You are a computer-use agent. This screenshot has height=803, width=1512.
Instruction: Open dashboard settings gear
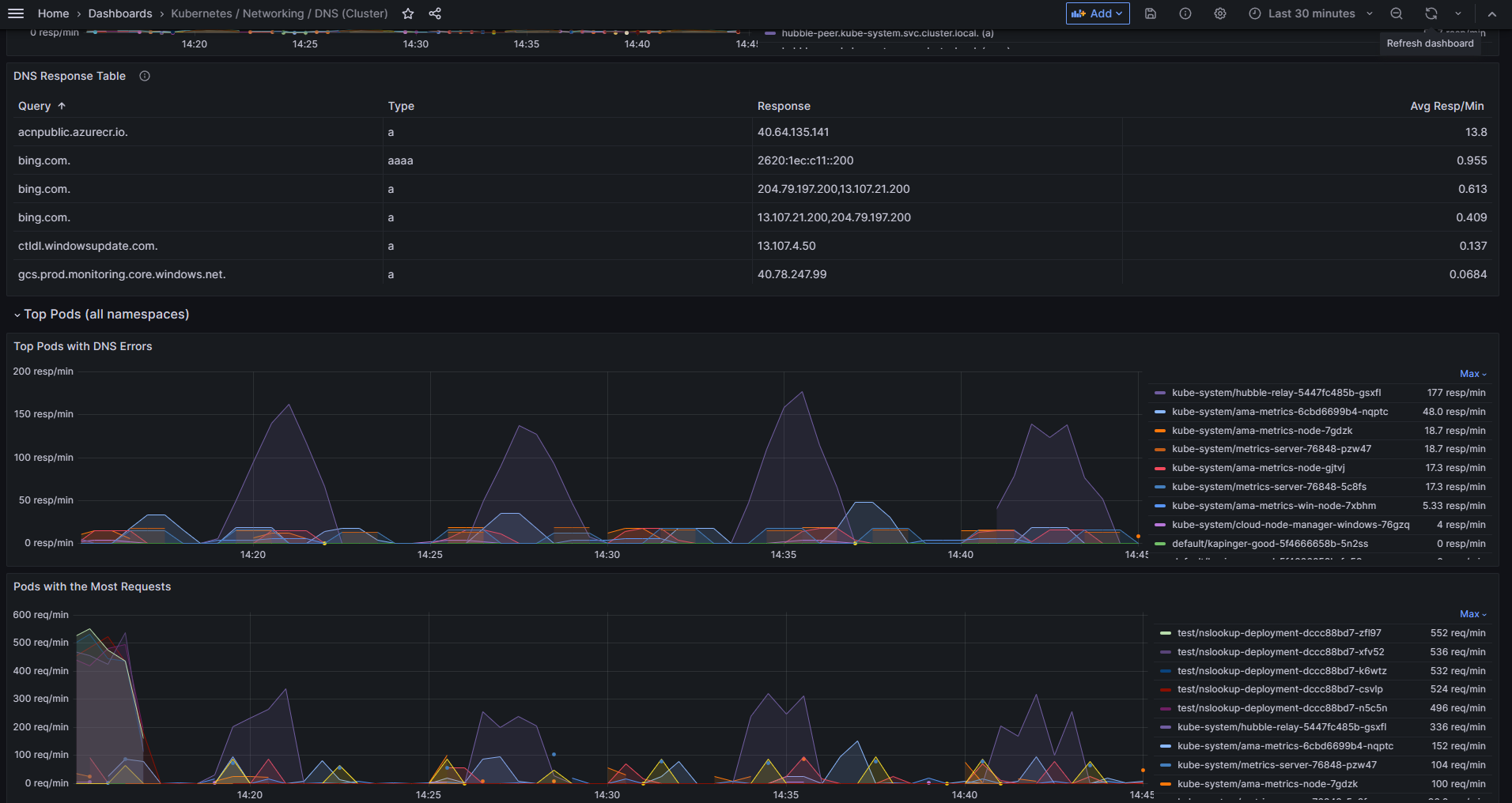tap(1220, 13)
